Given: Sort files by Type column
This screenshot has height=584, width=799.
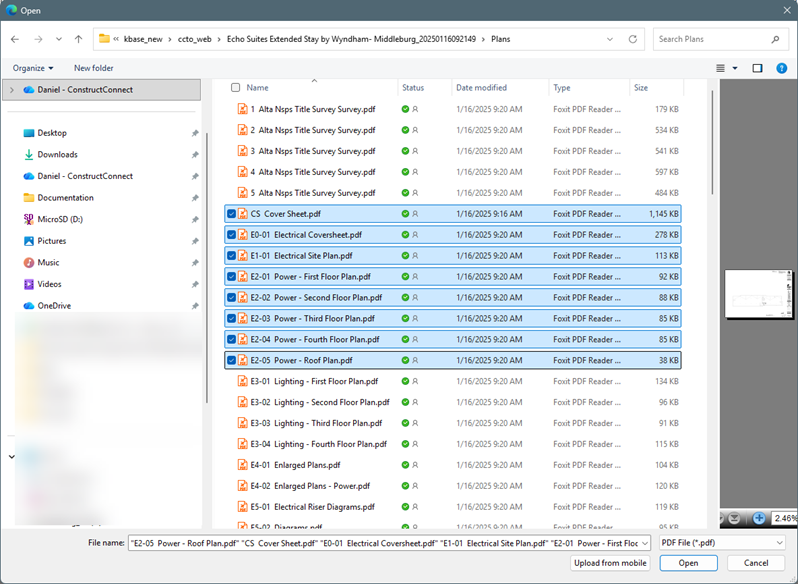Looking at the screenshot, I should 562,88.
